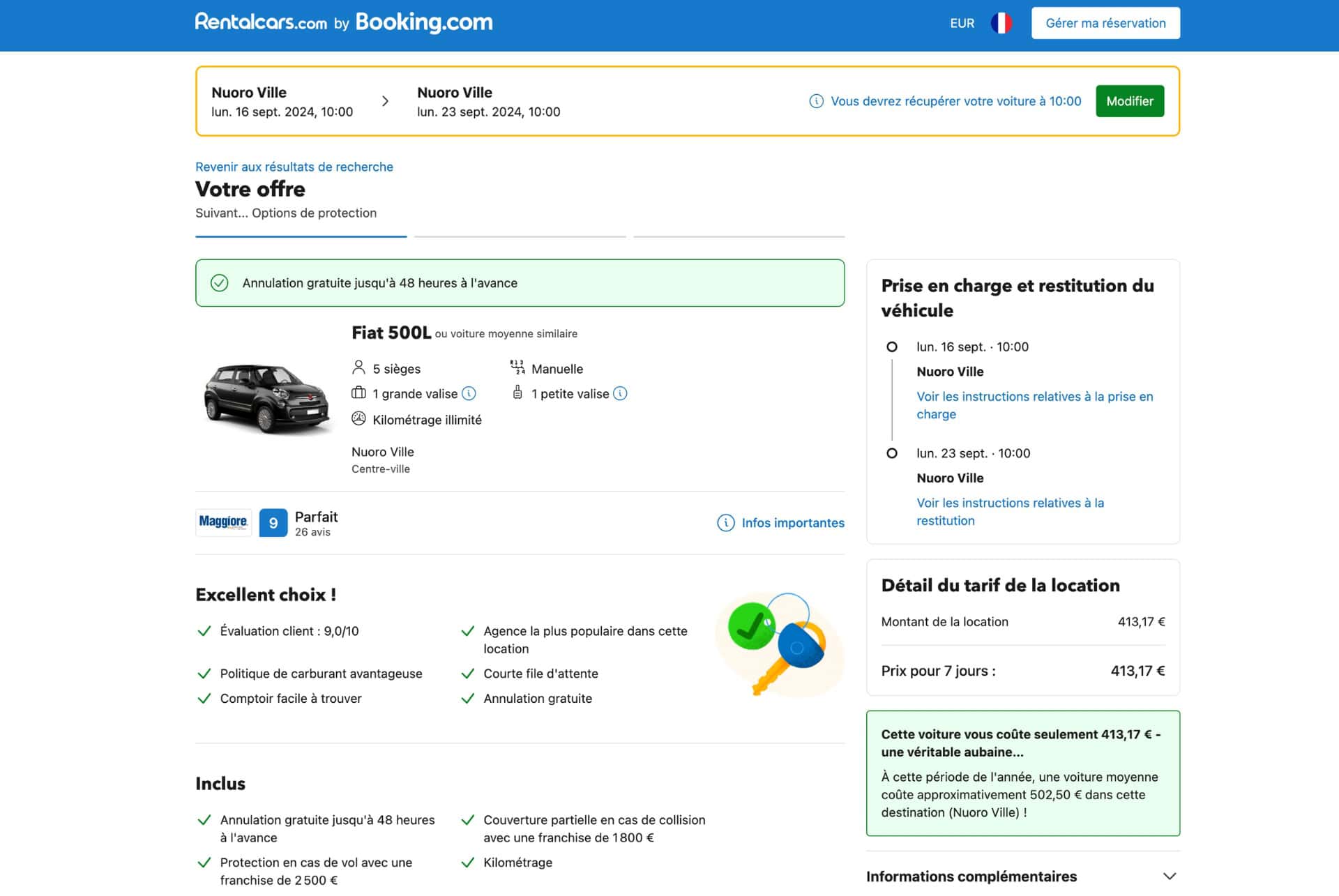Click the Fiat 500L car image

pyautogui.click(x=266, y=399)
